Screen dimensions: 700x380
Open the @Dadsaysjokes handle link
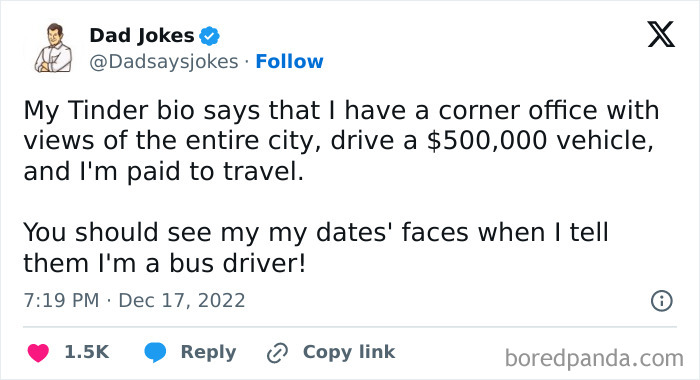[164, 62]
